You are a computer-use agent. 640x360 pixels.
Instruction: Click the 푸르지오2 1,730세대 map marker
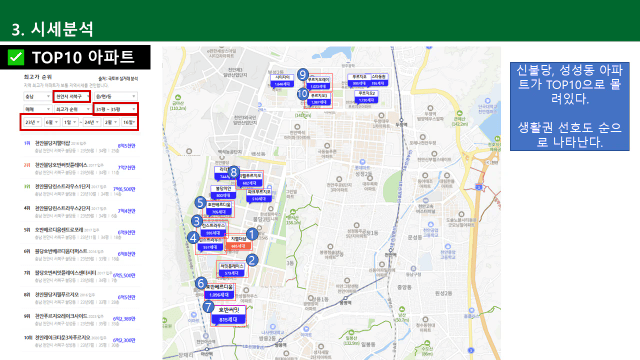pos(366,97)
